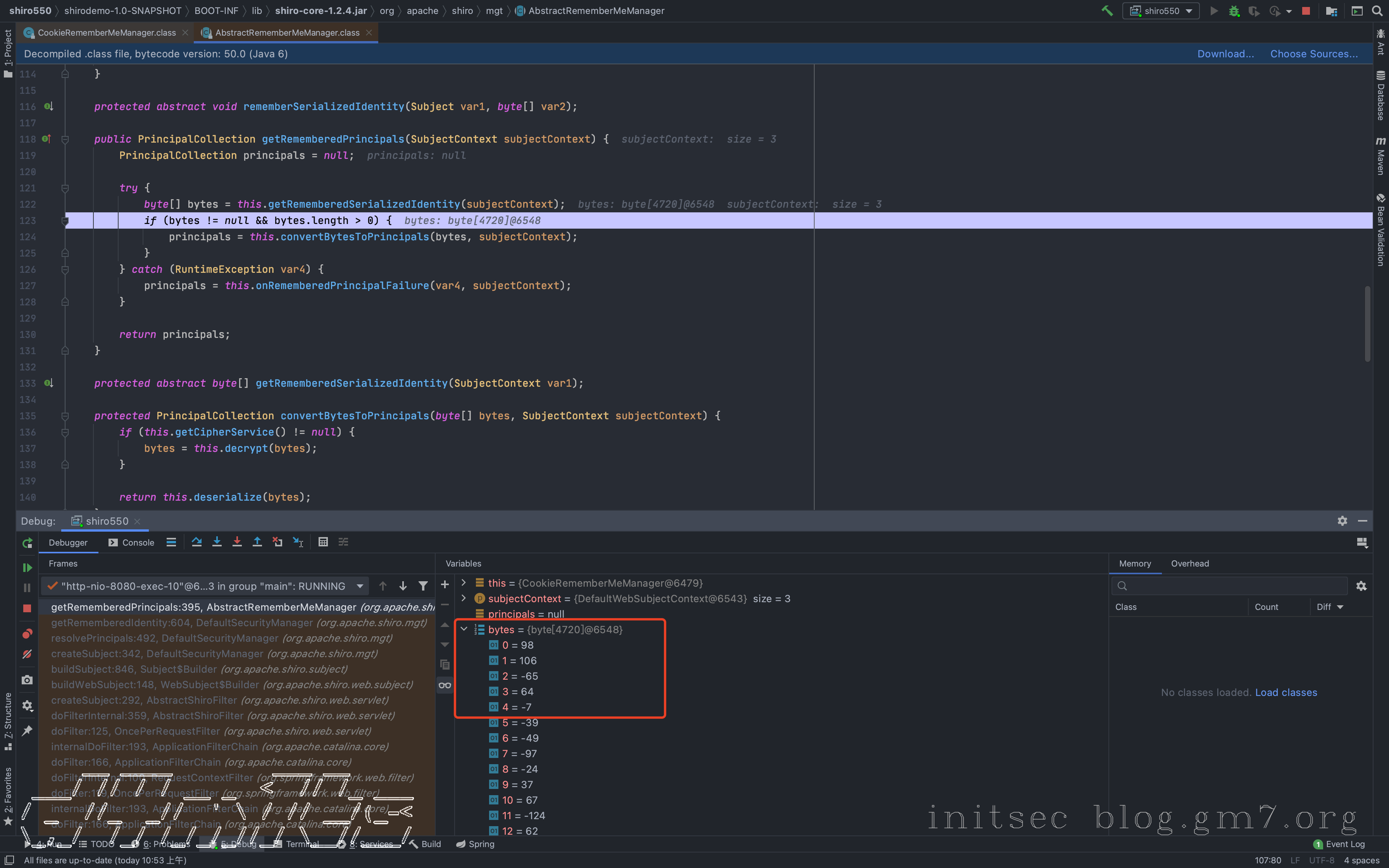Collapse the bytes variable node
The height and width of the screenshot is (868, 1389).
(x=464, y=629)
